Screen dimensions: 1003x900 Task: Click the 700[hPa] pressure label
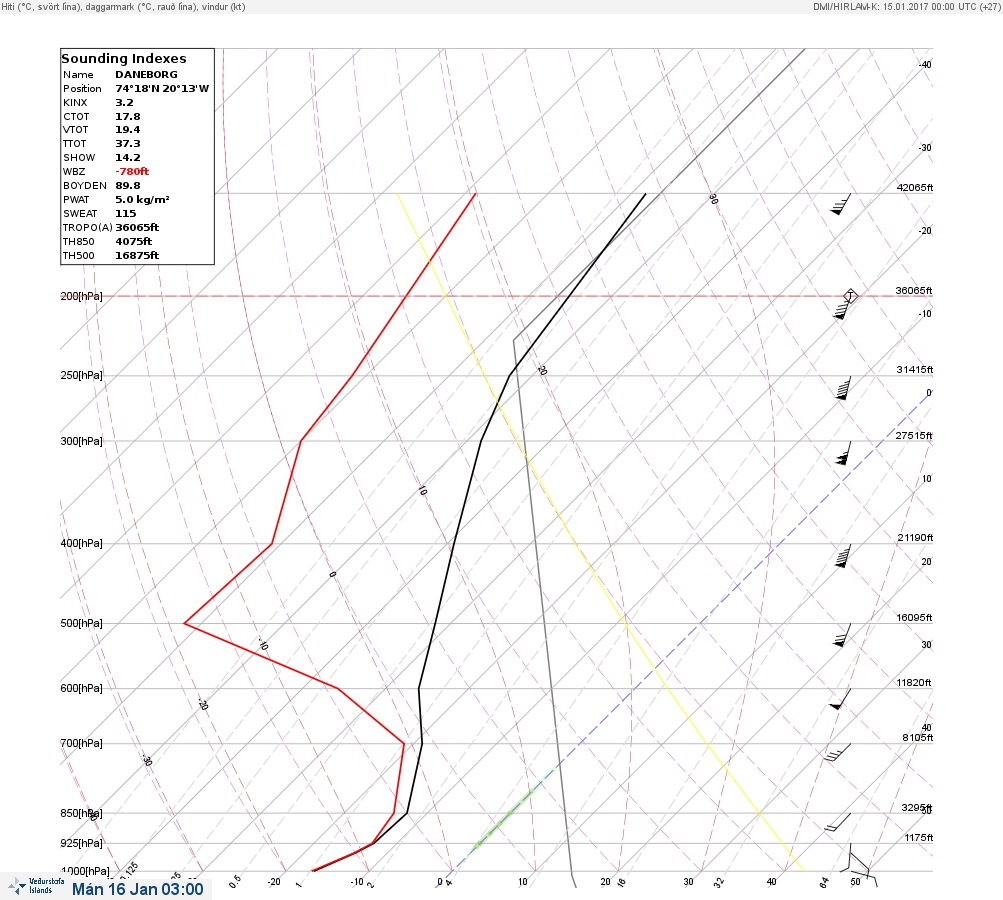pos(81,743)
